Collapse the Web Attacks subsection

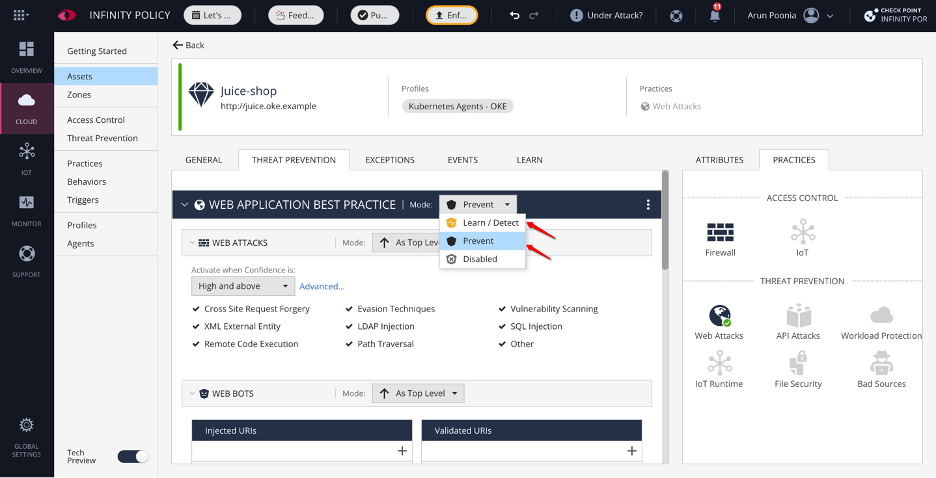pyautogui.click(x=192, y=243)
